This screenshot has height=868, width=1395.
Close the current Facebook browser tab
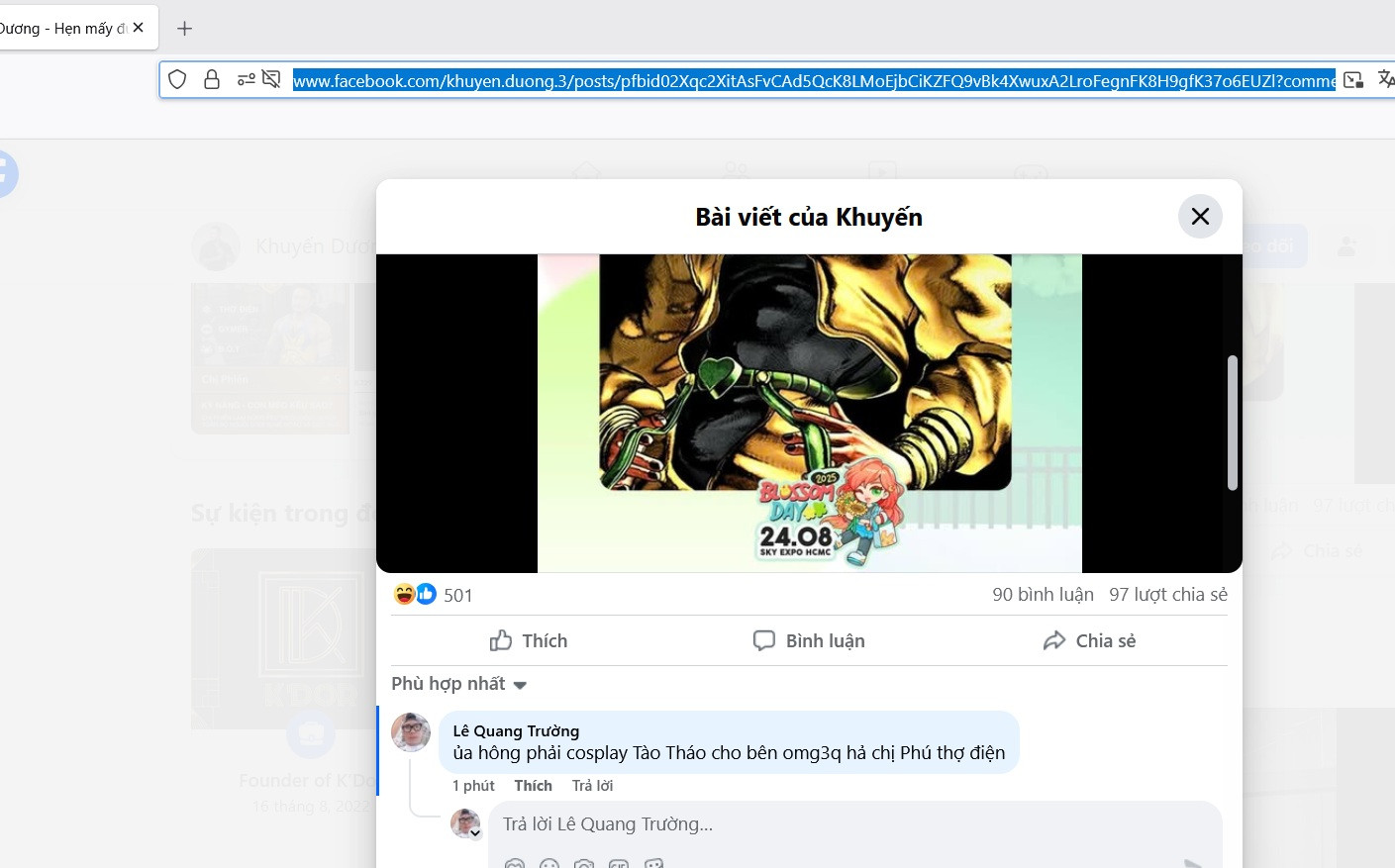[138, 28]
